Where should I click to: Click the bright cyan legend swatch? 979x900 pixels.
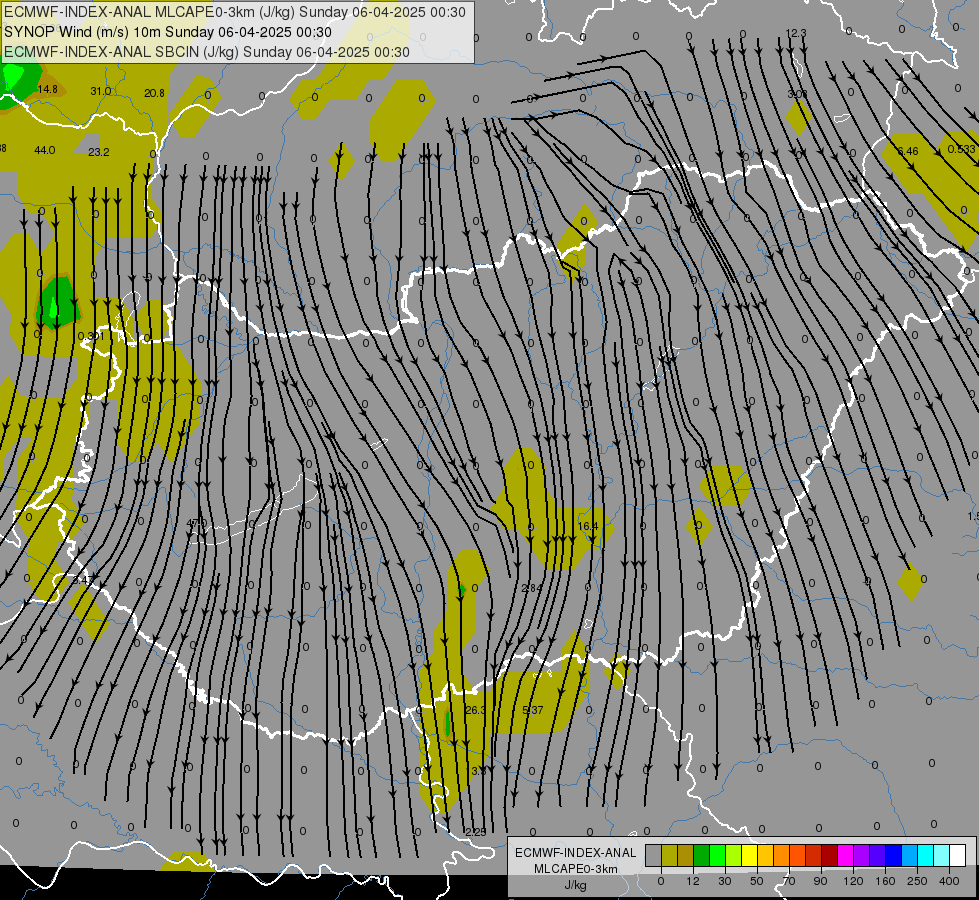[x=925, y=855]
